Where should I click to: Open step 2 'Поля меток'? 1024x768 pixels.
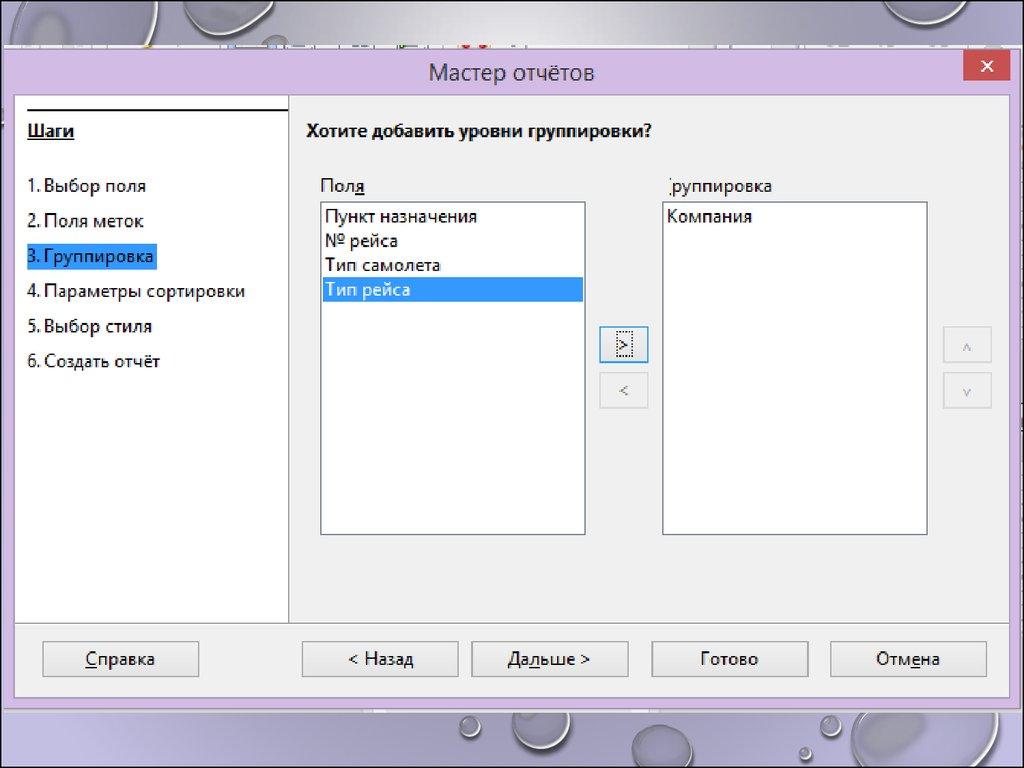coord(85,221)
